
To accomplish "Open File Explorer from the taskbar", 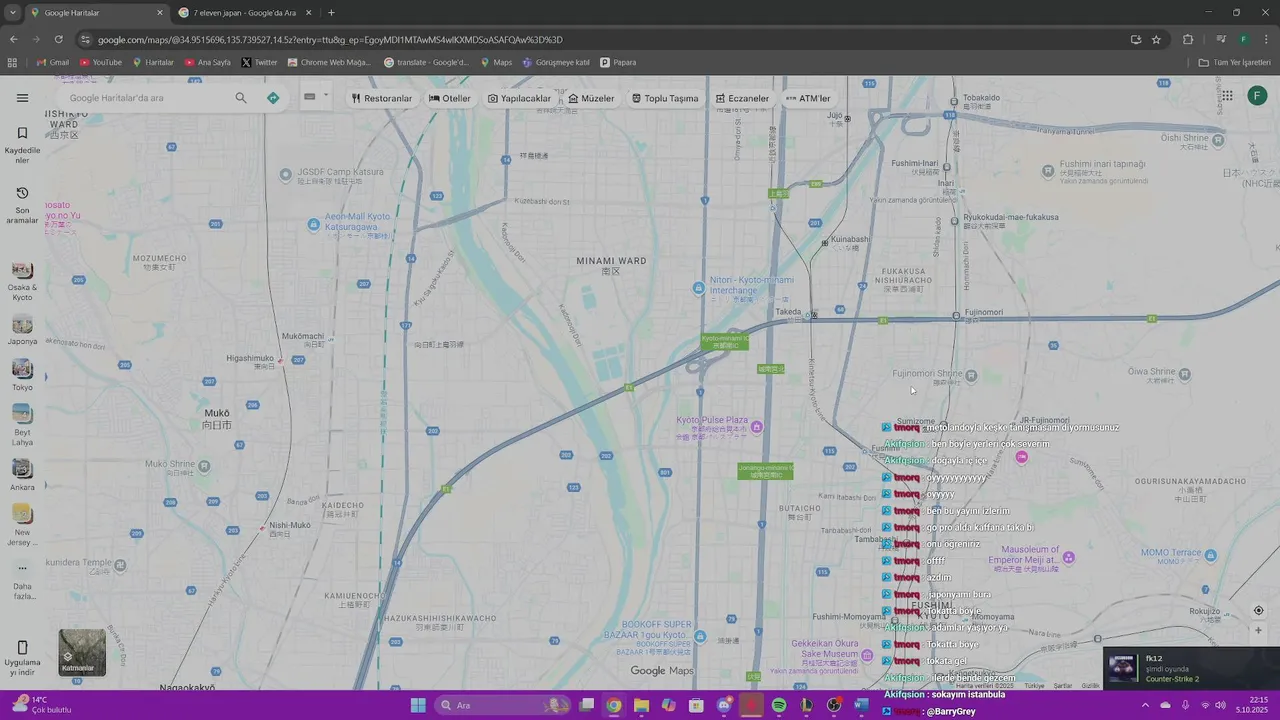I will click(641, 705).
